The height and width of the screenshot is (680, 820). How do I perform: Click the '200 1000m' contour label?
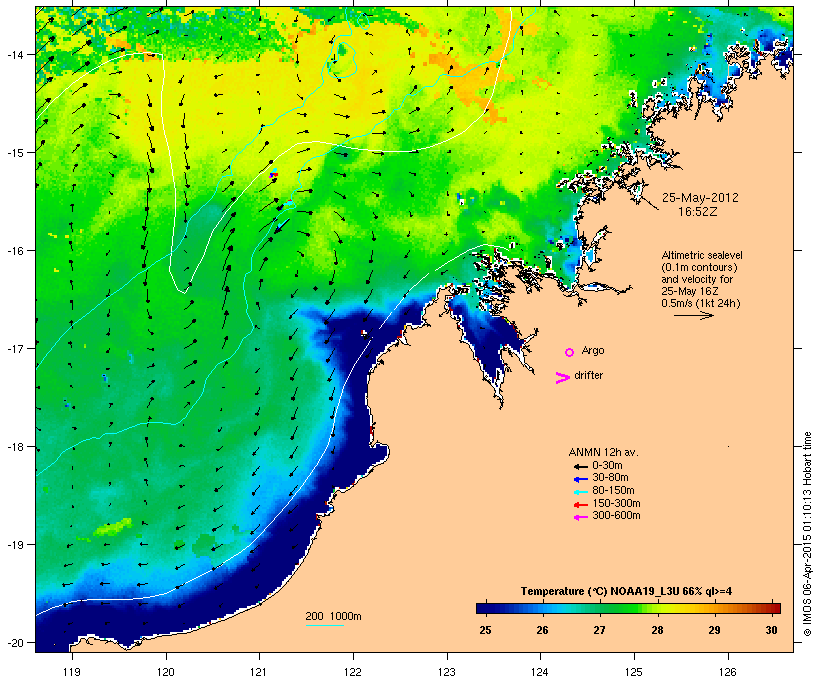coord(333,616)
